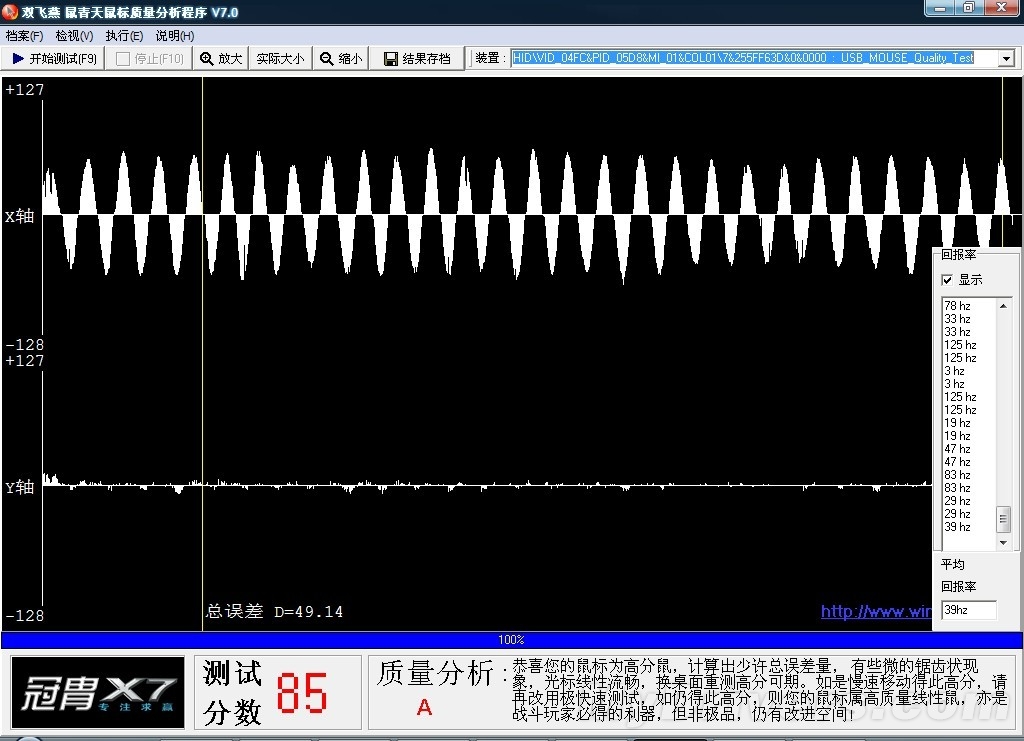Click the 放大 zoom-in magnifier button

tap(221, 59)
